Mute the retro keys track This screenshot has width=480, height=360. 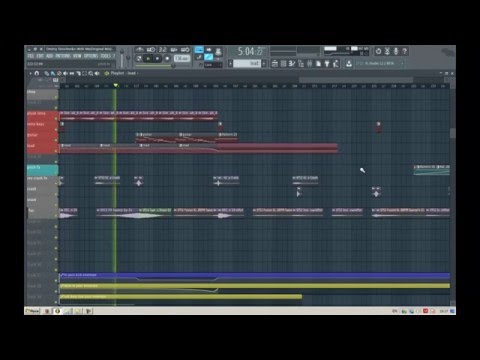[56, 130]
